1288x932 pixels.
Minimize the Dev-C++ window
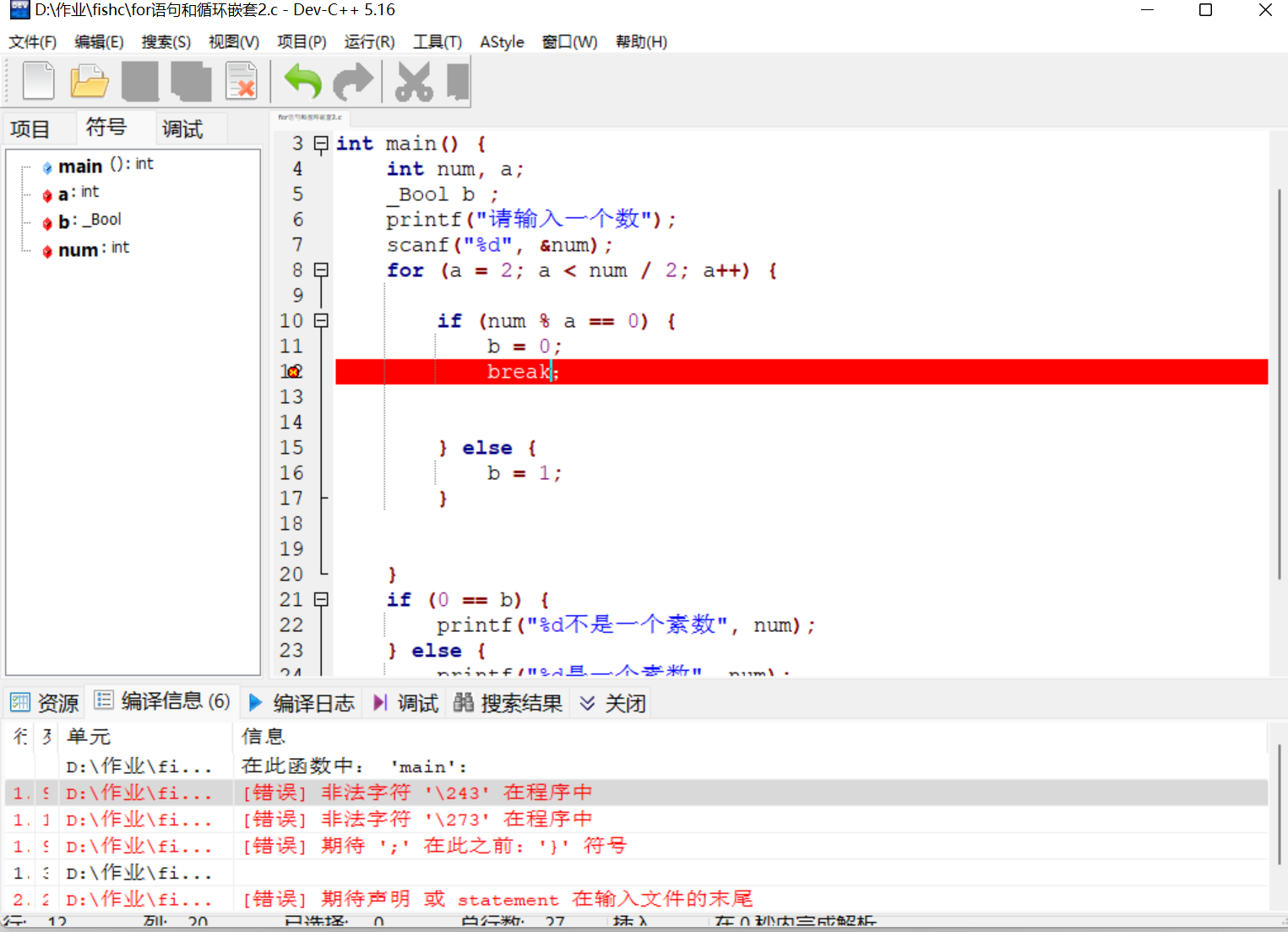point(1147,10)
